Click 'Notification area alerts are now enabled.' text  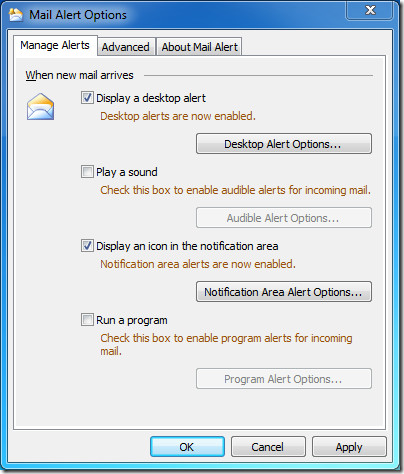(x=198, y=264)
